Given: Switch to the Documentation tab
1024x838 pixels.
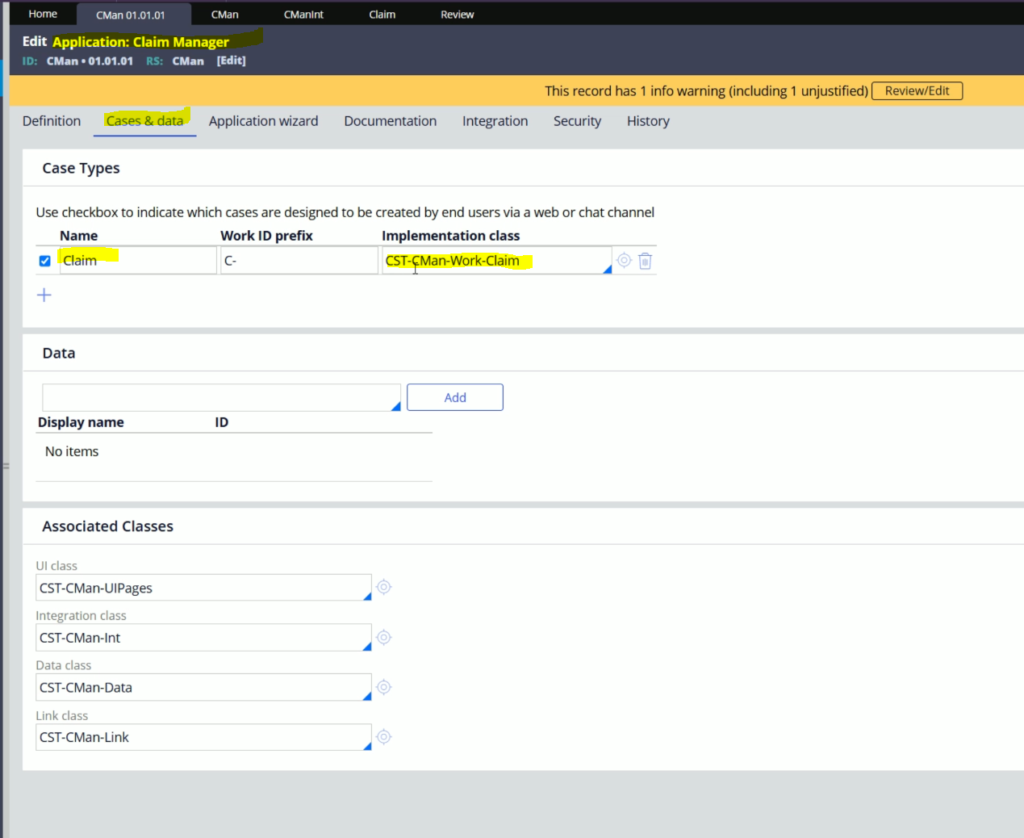Looking at the screenshot, I should click(x=391, y=121).
